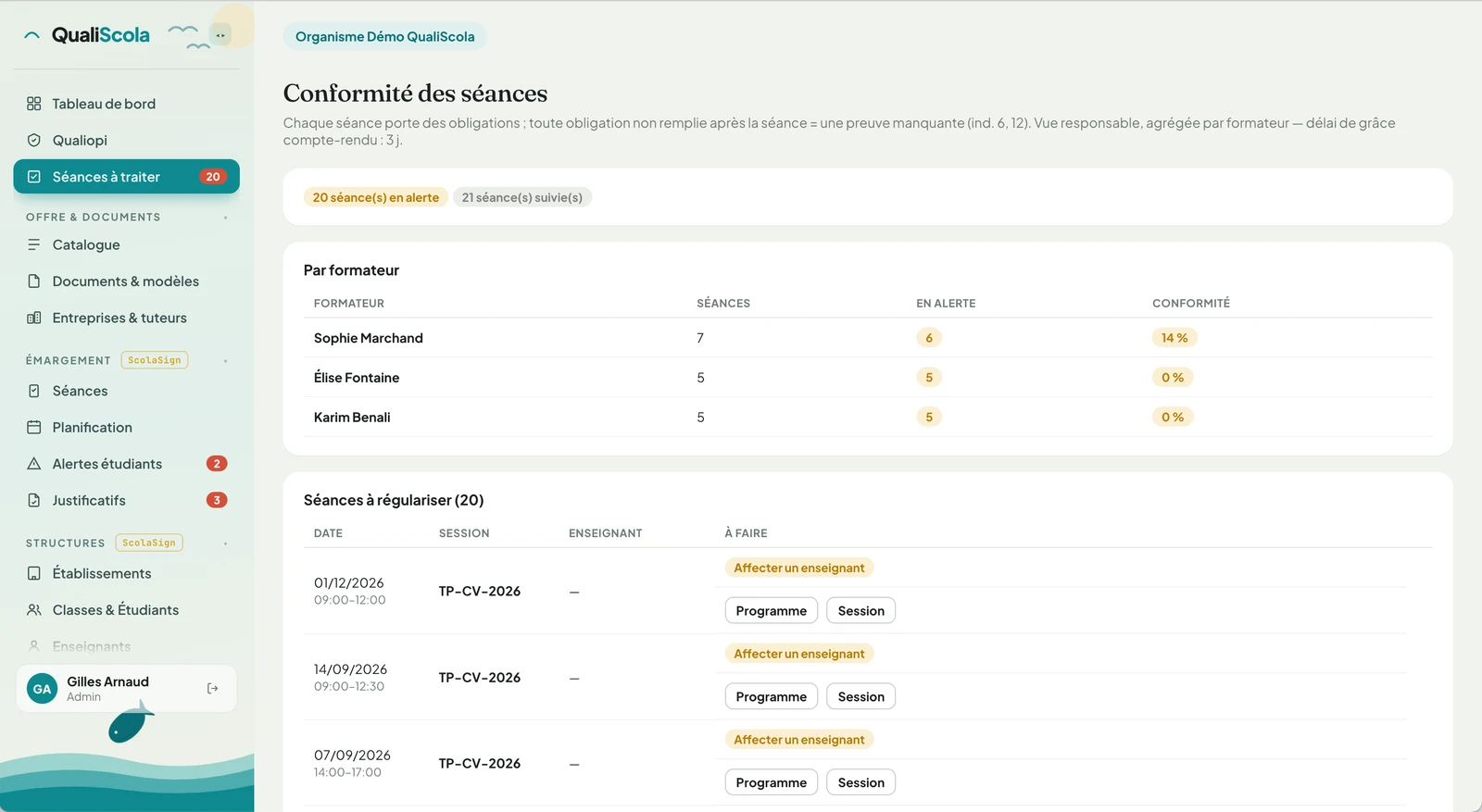Click Affecter un enseignant for 07/09/2026
Viewport: 1482px width, 812px height.
point(799,740)
